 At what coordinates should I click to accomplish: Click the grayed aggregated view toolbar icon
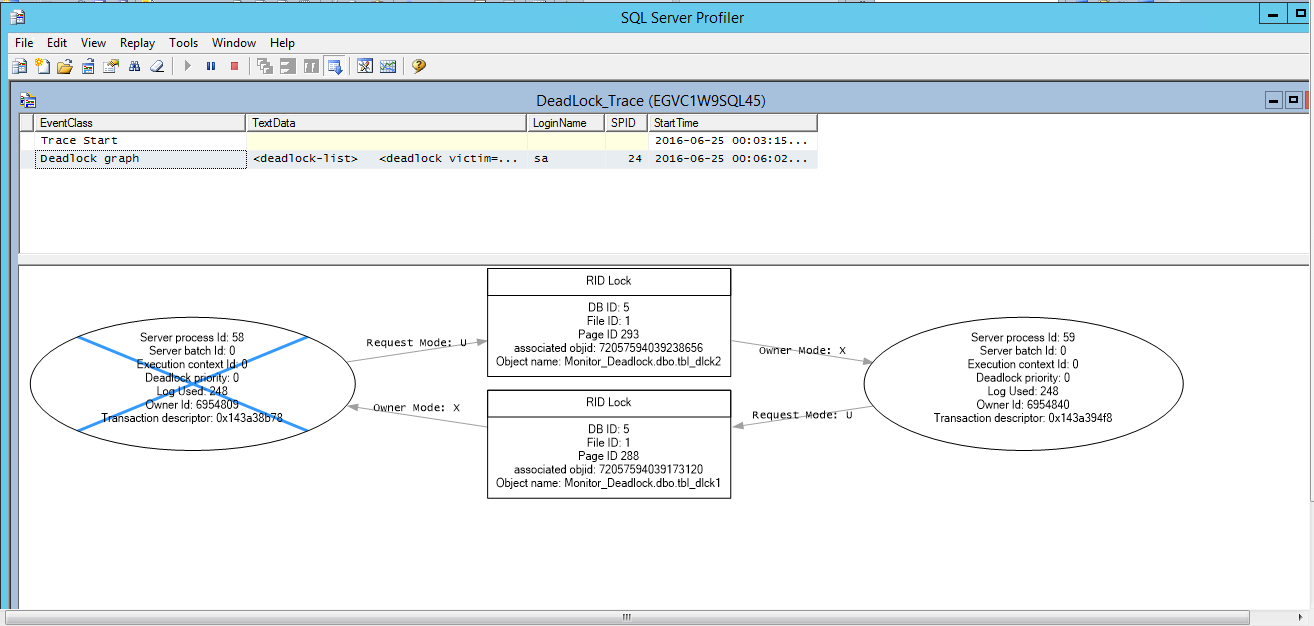(311, 66)
